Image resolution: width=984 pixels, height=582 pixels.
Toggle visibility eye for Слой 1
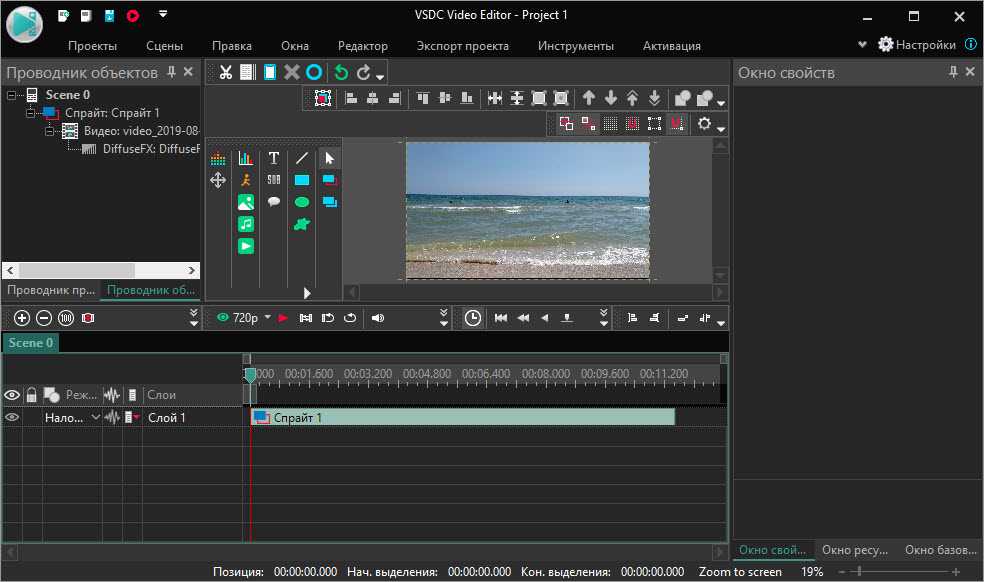pyautogui.click(x=12, y=417)
